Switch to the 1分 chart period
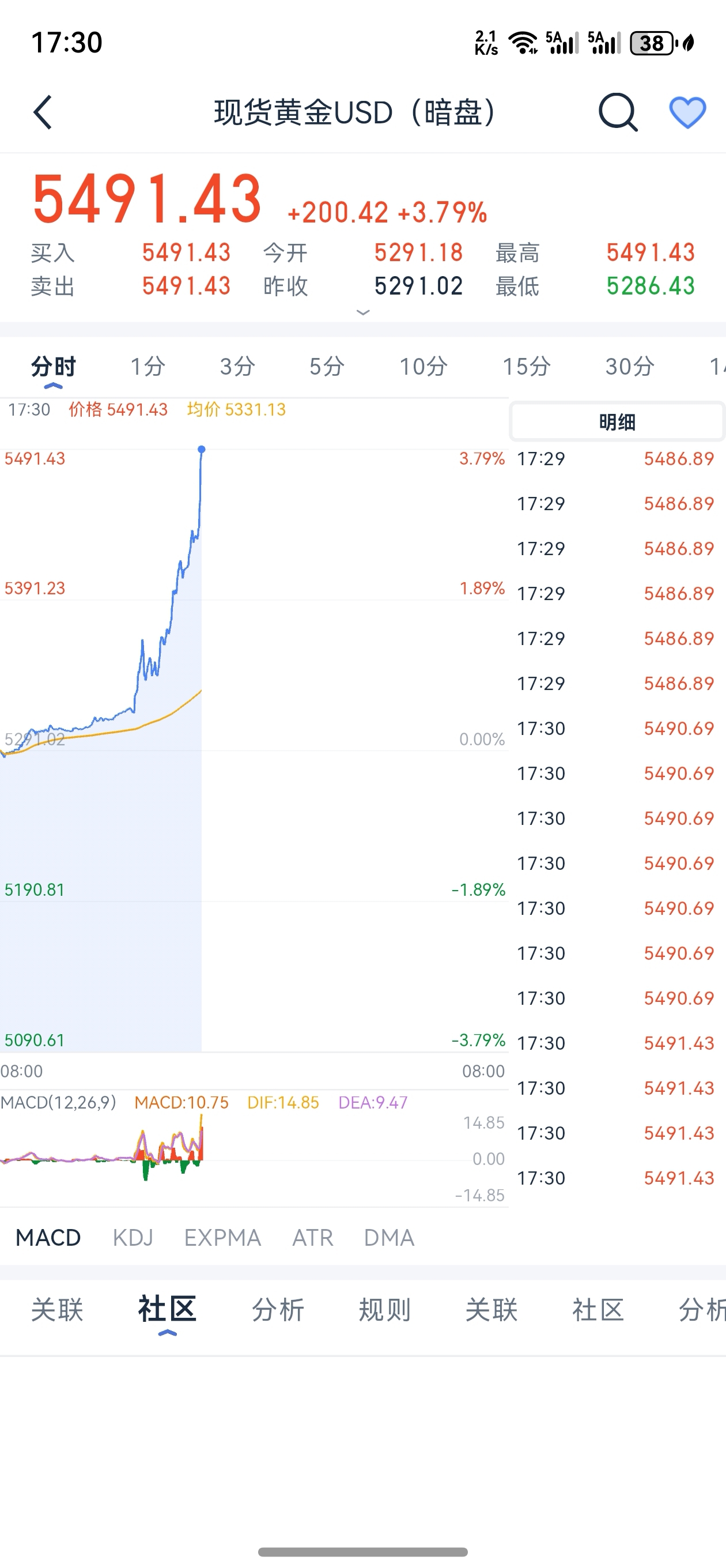 pyautogui.click(x=148, y=367)
